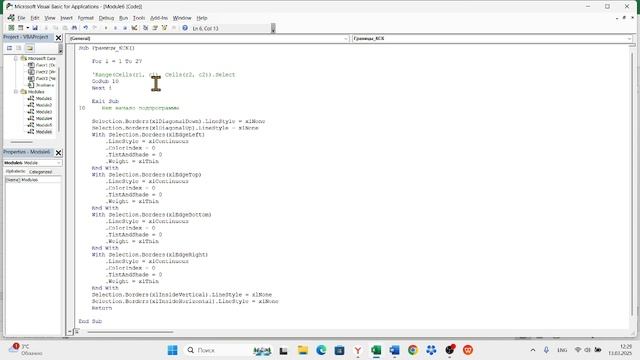
Task: Switch to the Categorized properties tab
Action: pyautogui.click(x=40, y=172)
